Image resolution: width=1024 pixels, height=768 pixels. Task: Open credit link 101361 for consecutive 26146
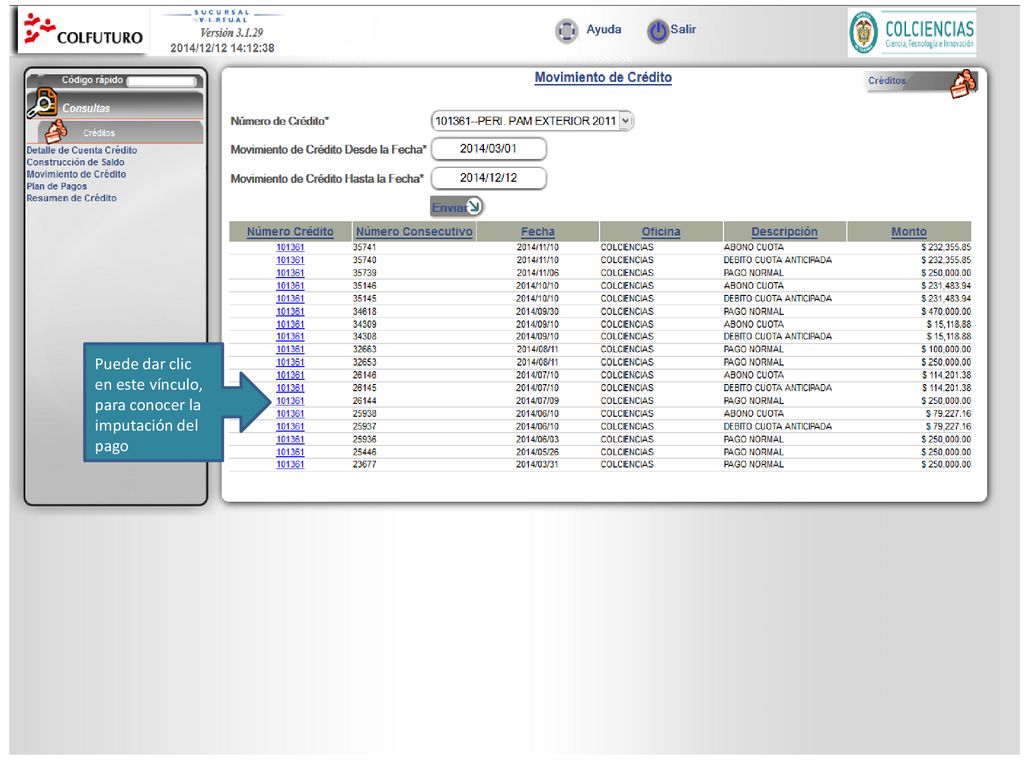[290, 375]
